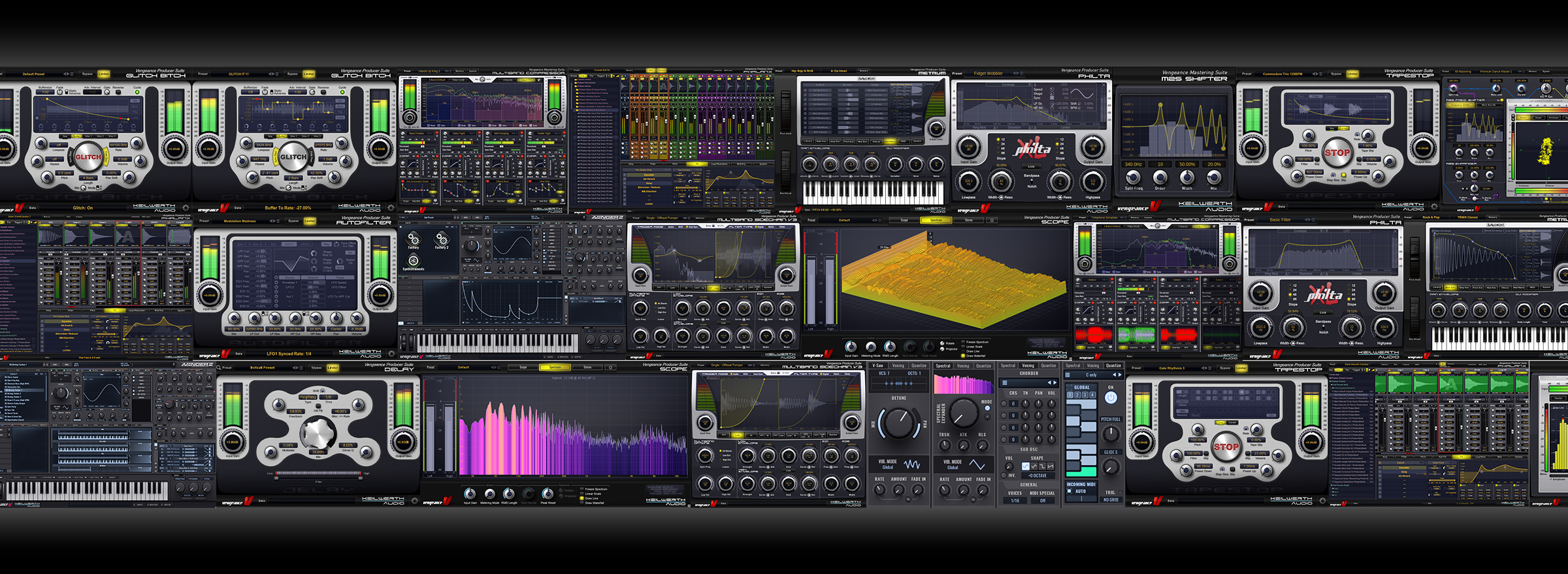Click the 340.0Hz Split Freq value in M2S Shifter

pyautogui.click(x=1134, y=165)
